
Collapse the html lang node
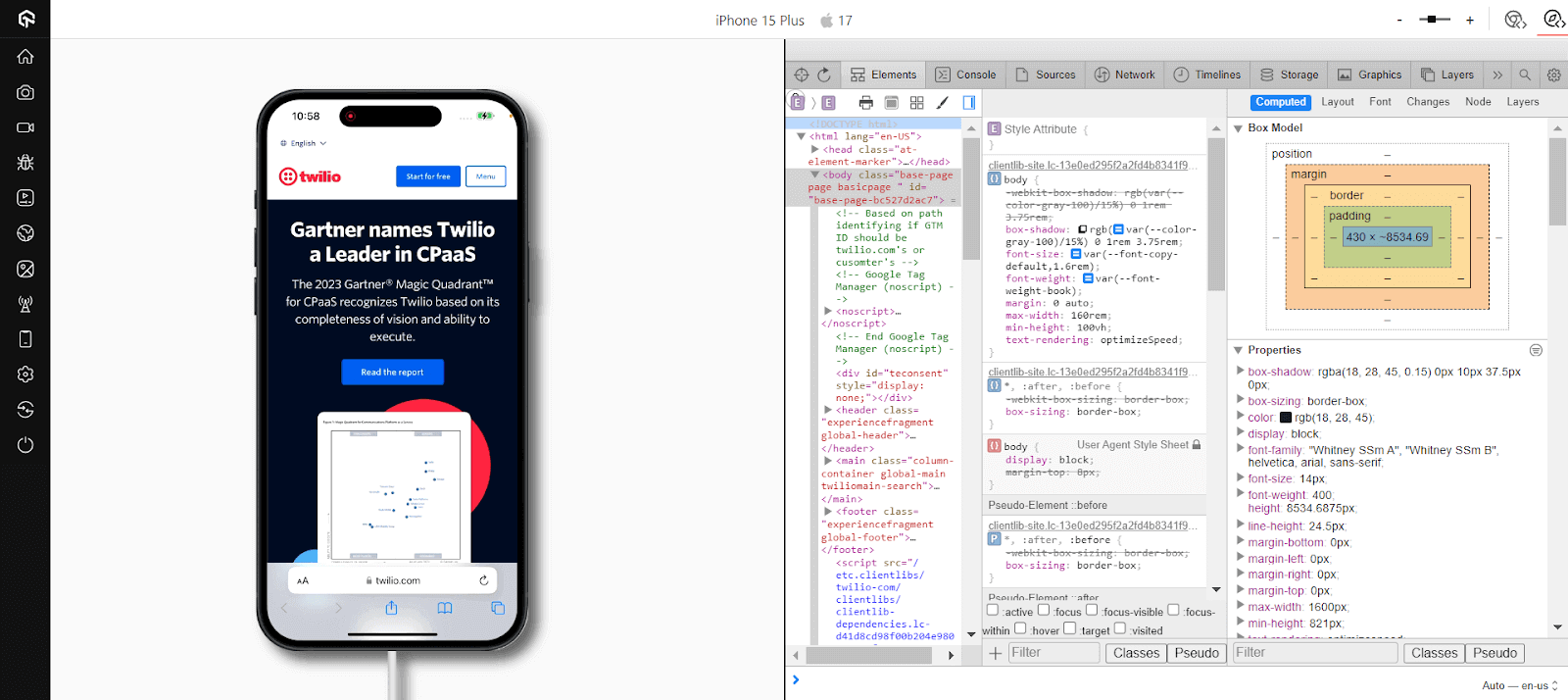(801, 136)
